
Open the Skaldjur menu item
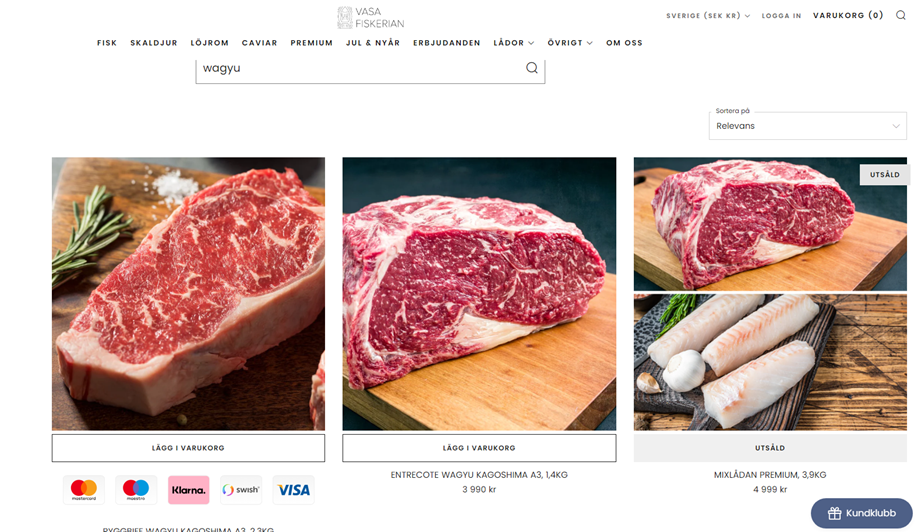coord(154,43)
